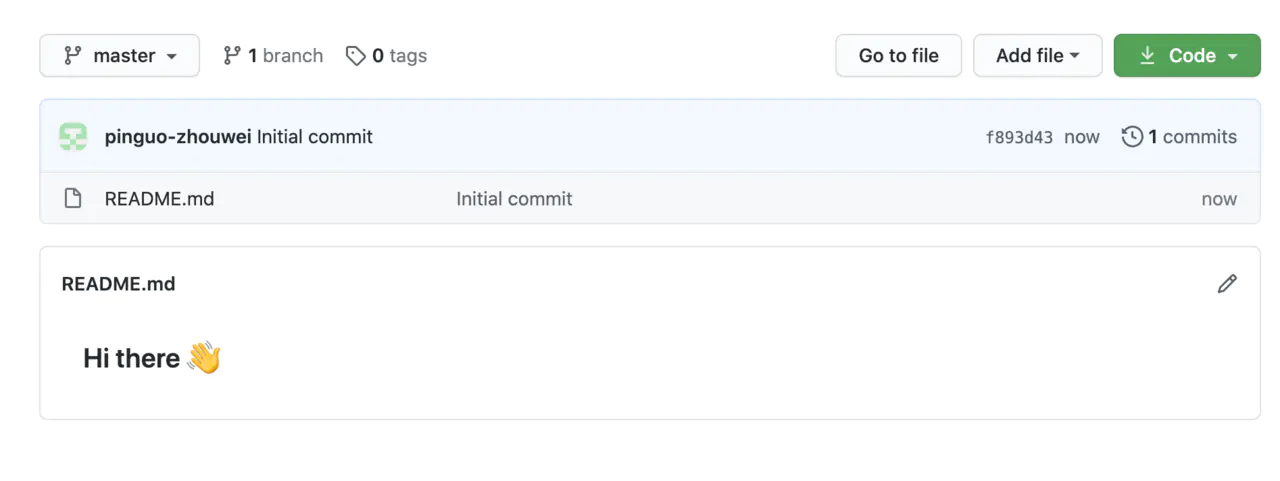This screenshot has width=1280, height=481.
Task: View the 1 branch link
Action: [273, 56]
